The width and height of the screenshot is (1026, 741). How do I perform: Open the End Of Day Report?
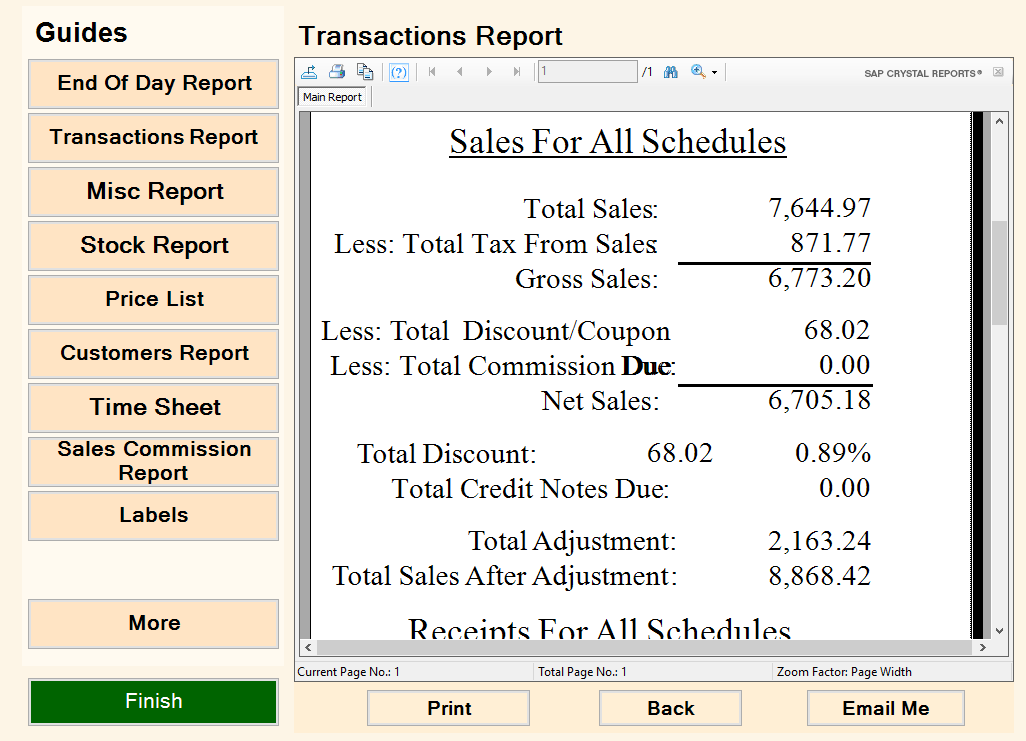pos(154,84)
